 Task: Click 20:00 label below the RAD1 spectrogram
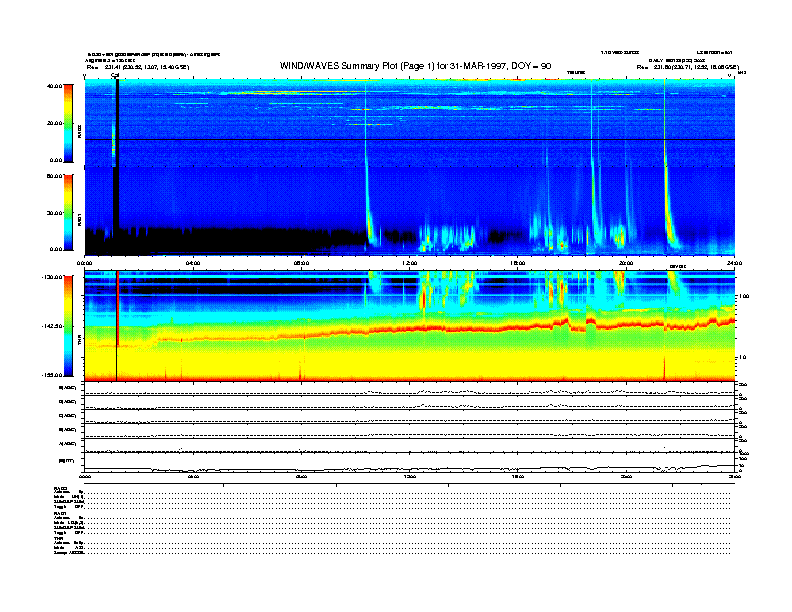pyautogui.click(x=626, y=263)
